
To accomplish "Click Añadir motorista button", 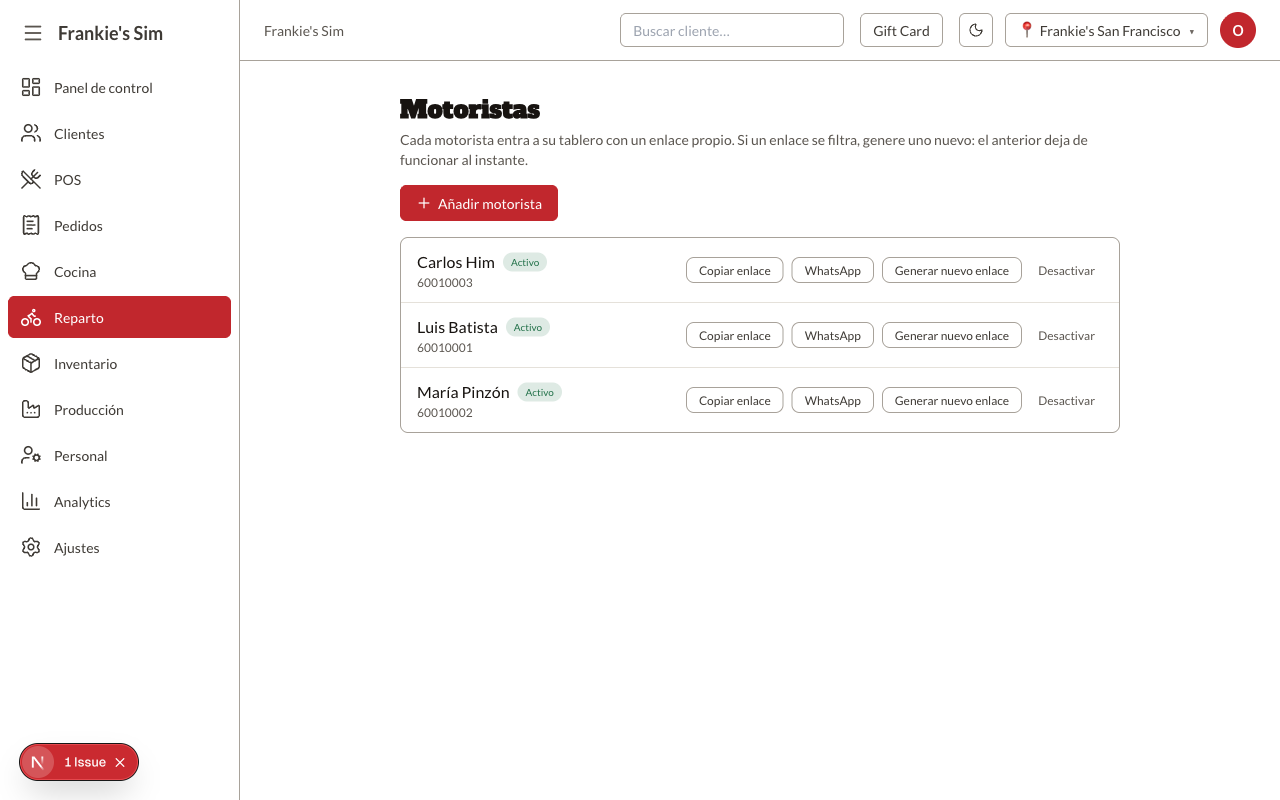I will (x=479, y=203).
